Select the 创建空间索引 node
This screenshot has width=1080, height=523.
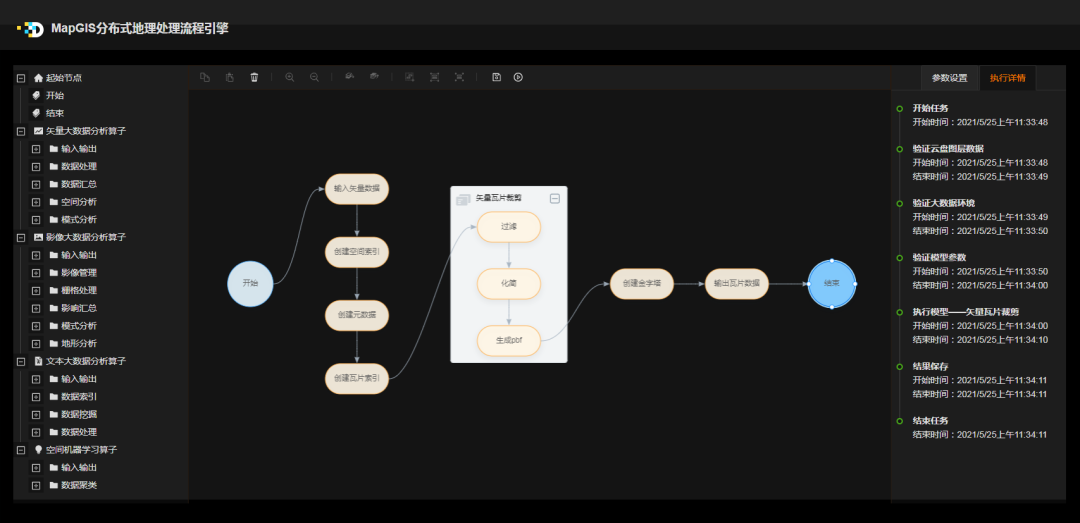pyautogui.click(x=357, y=252)
